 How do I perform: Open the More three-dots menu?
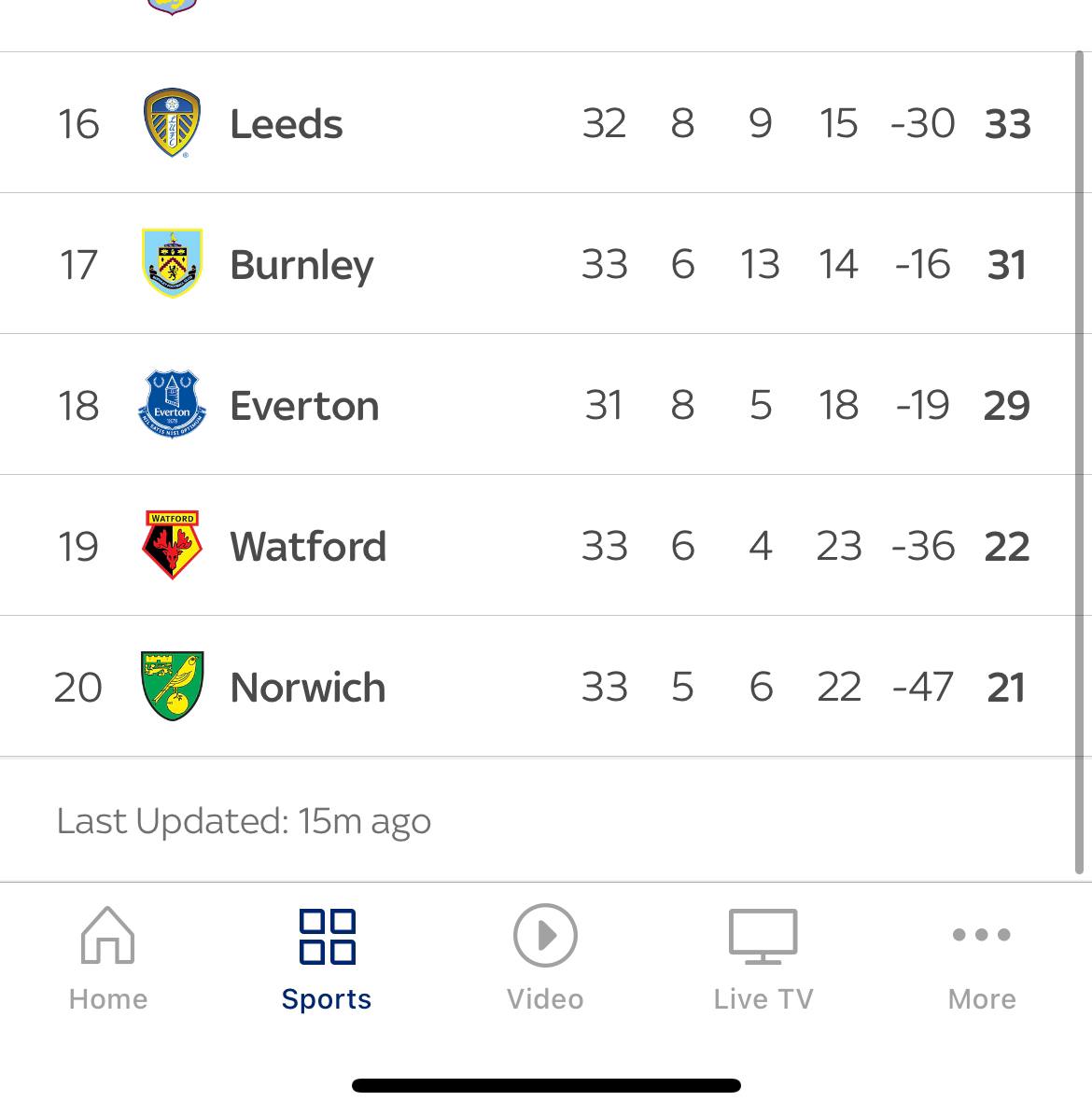click(982, 934)
